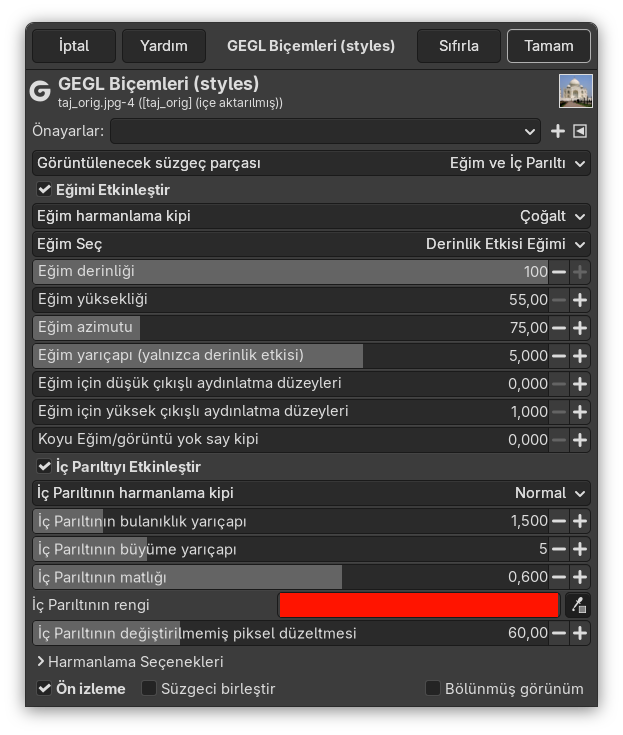Open Görüntülenecek süzgeç parçası dropdown
The image size is (623, 735).
[311, 163]
